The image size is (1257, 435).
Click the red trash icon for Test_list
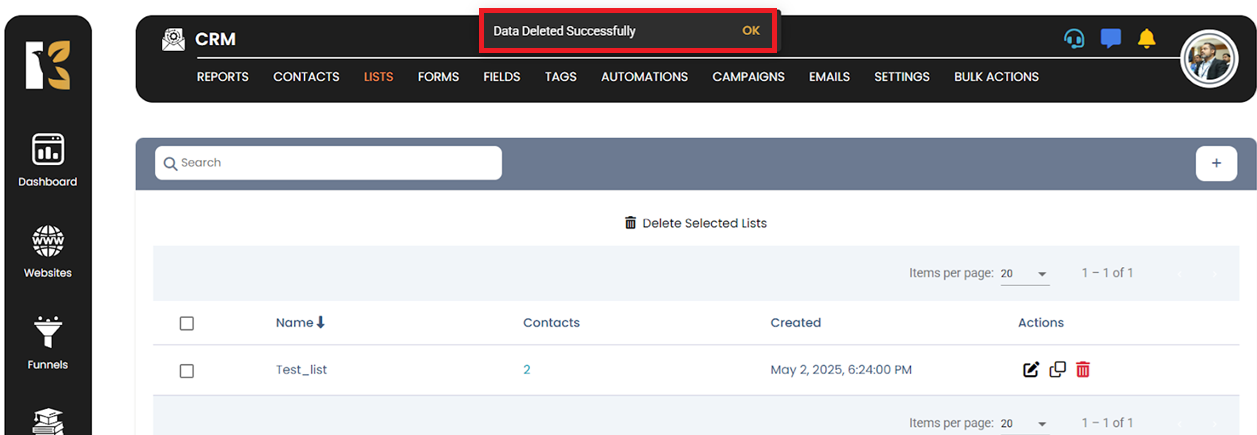coord(1083,370)
